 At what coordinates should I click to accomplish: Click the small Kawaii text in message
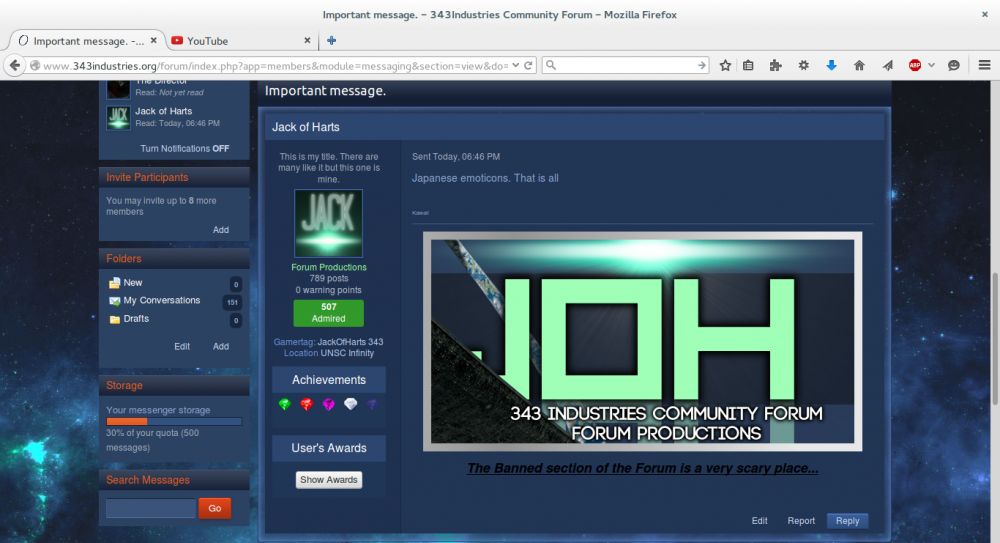coord(420,213)
